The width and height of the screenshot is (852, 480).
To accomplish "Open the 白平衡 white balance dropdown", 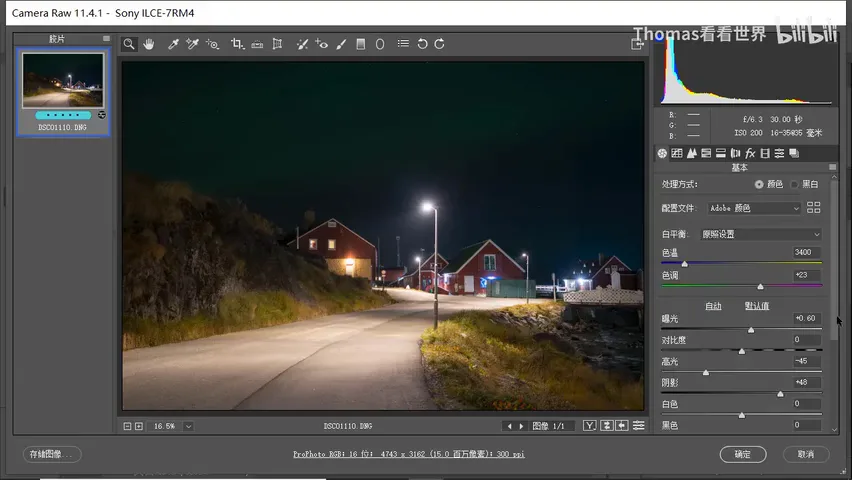I will pyautogui.click(x=761, y=234).
